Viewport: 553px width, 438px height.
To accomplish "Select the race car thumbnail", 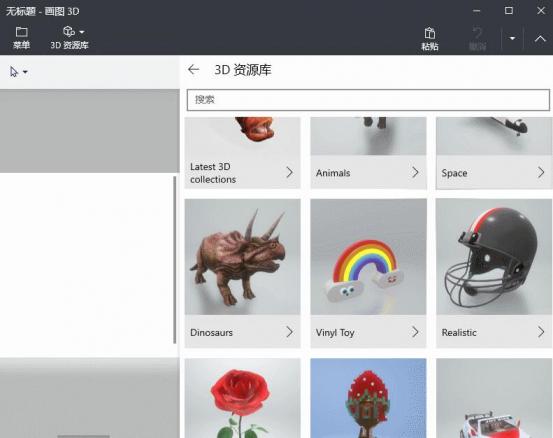I will (x=494, y=398).
